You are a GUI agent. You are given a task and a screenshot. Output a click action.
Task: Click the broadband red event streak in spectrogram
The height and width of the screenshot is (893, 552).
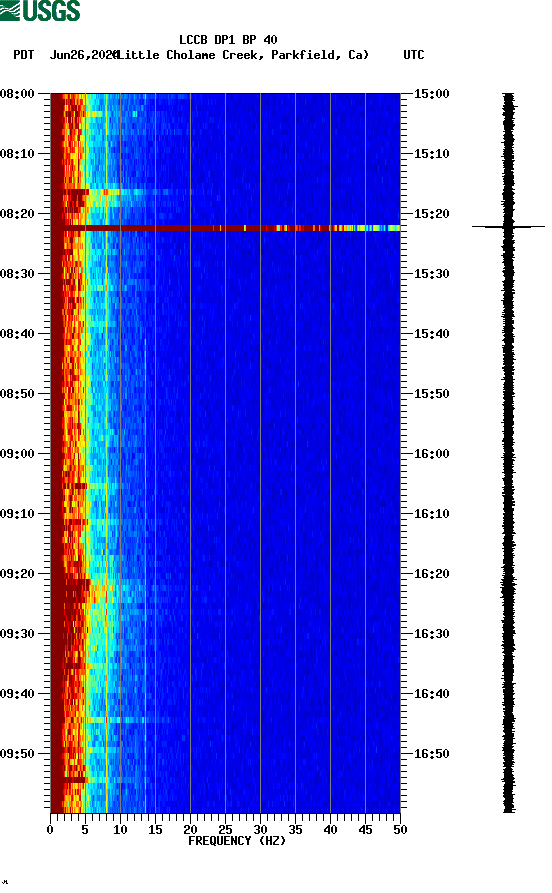coord(226,228)
